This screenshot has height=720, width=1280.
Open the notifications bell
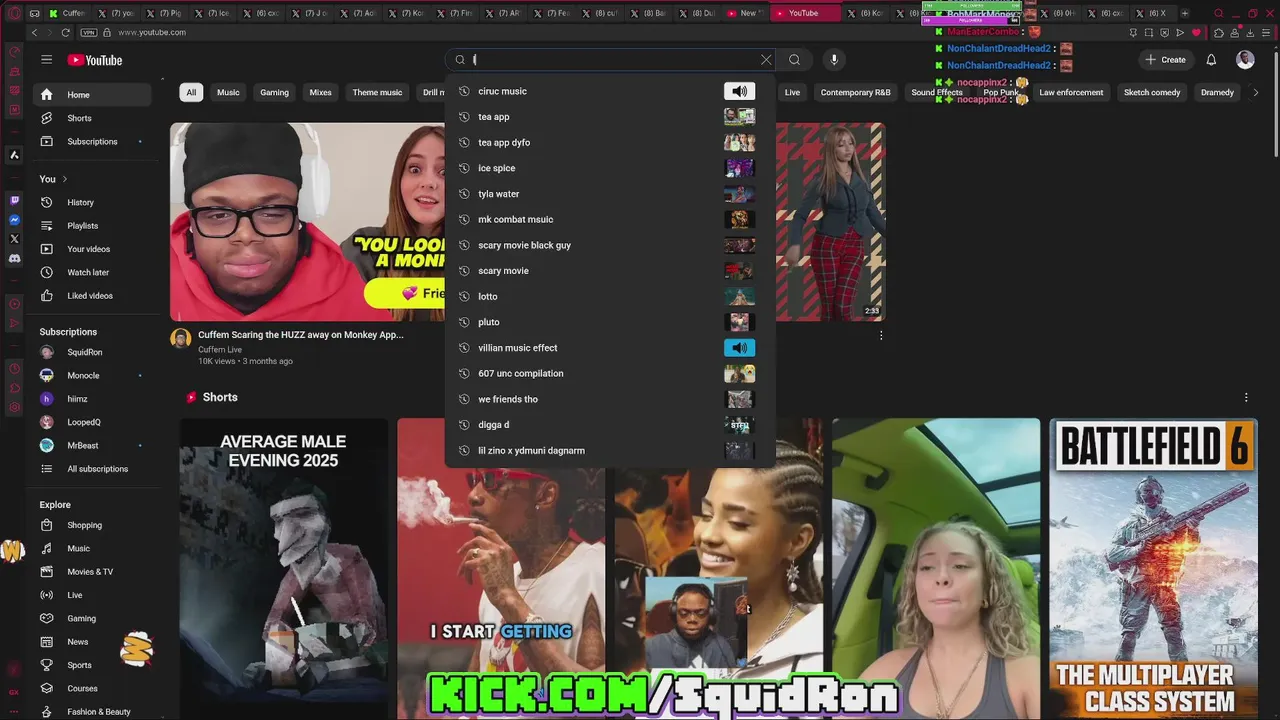1211,60
